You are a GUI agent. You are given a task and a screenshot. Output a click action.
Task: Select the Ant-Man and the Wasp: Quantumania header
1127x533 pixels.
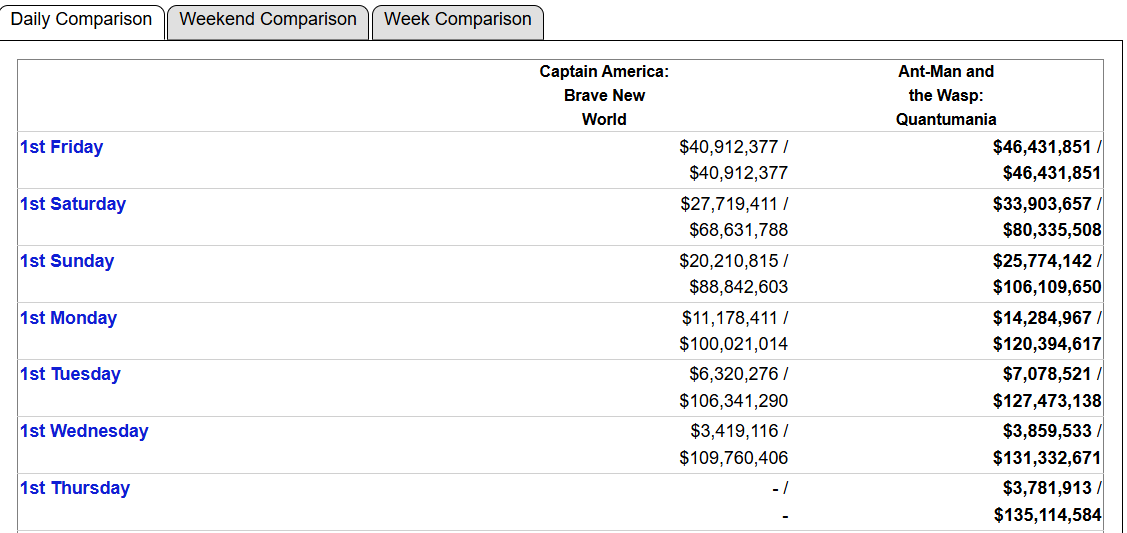pyautogui.click(x=946, y=96)
